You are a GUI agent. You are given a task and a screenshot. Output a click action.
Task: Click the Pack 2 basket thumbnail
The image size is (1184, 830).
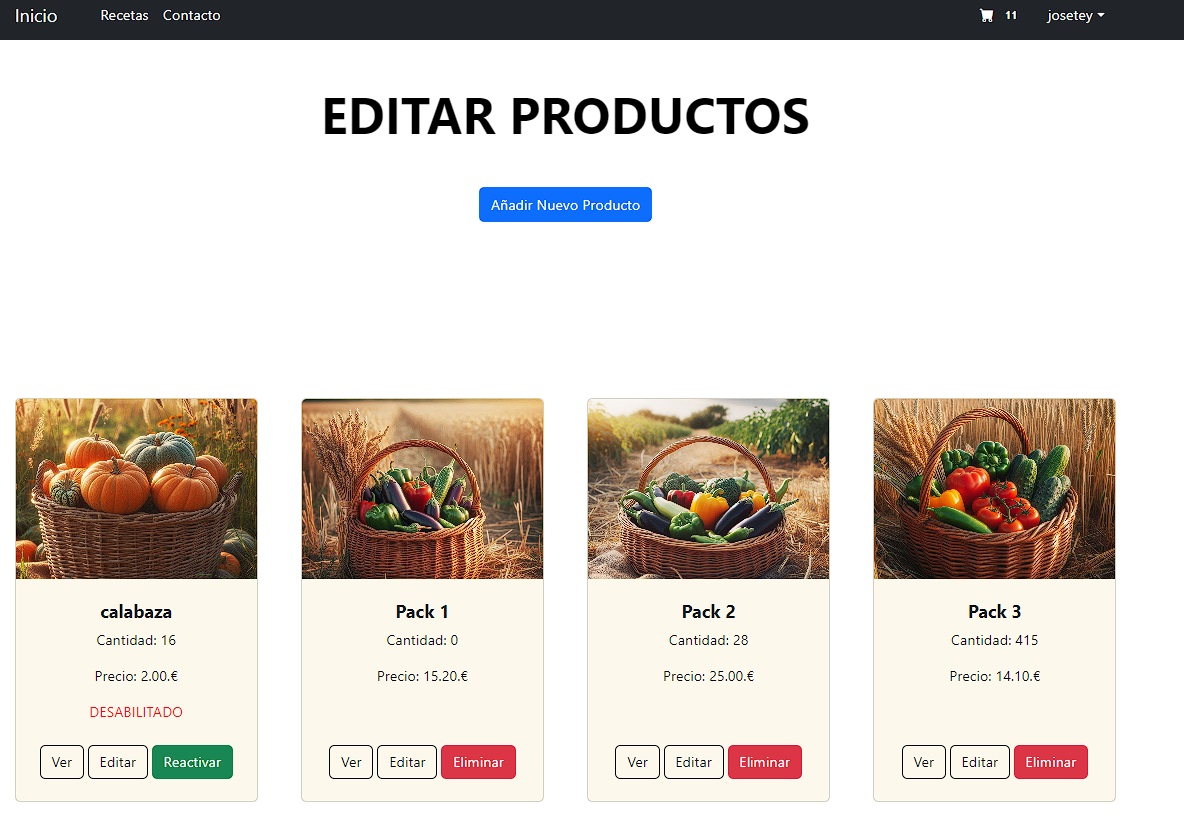708,489
